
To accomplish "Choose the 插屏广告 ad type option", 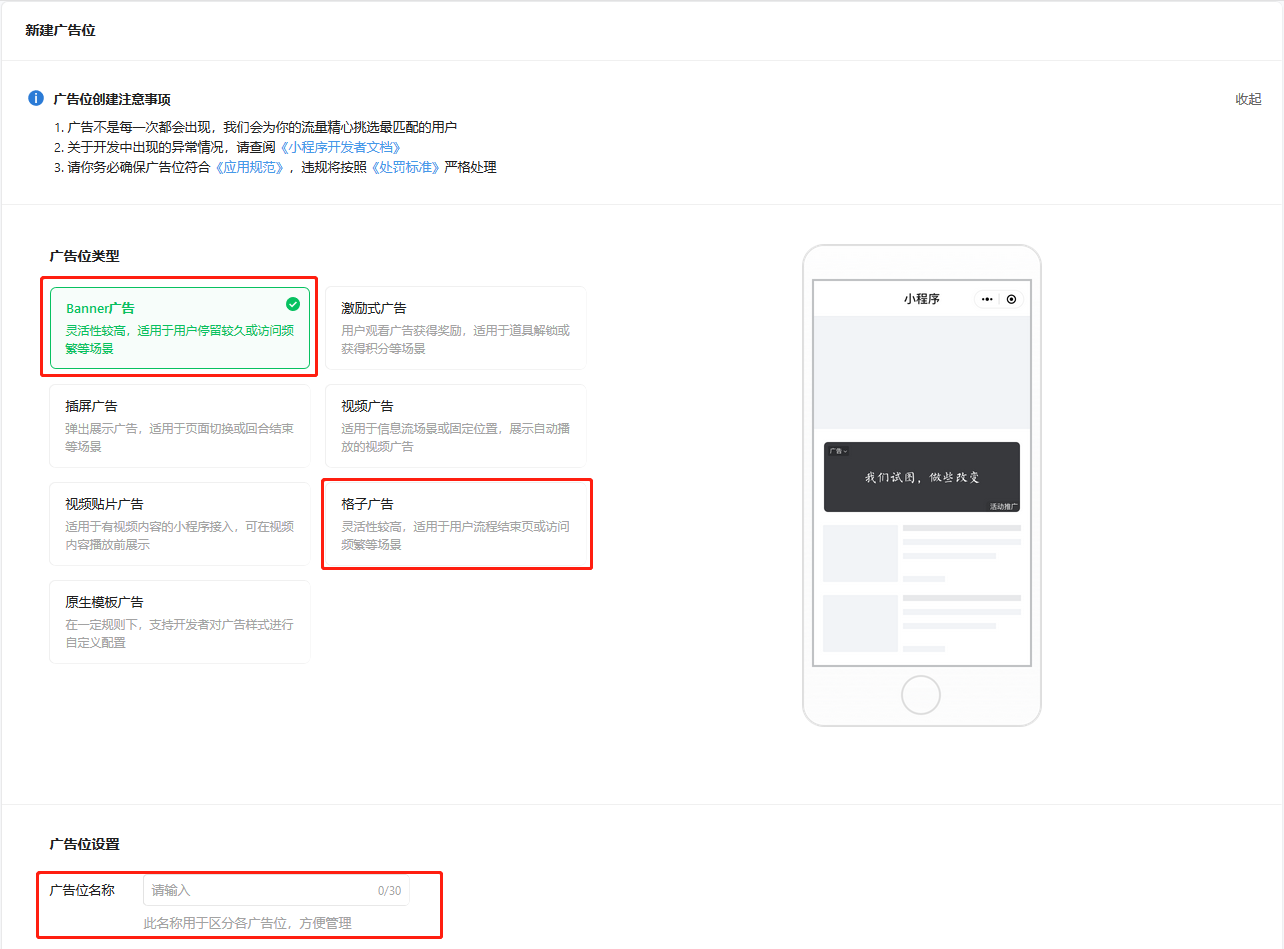I will coord(179,426).
